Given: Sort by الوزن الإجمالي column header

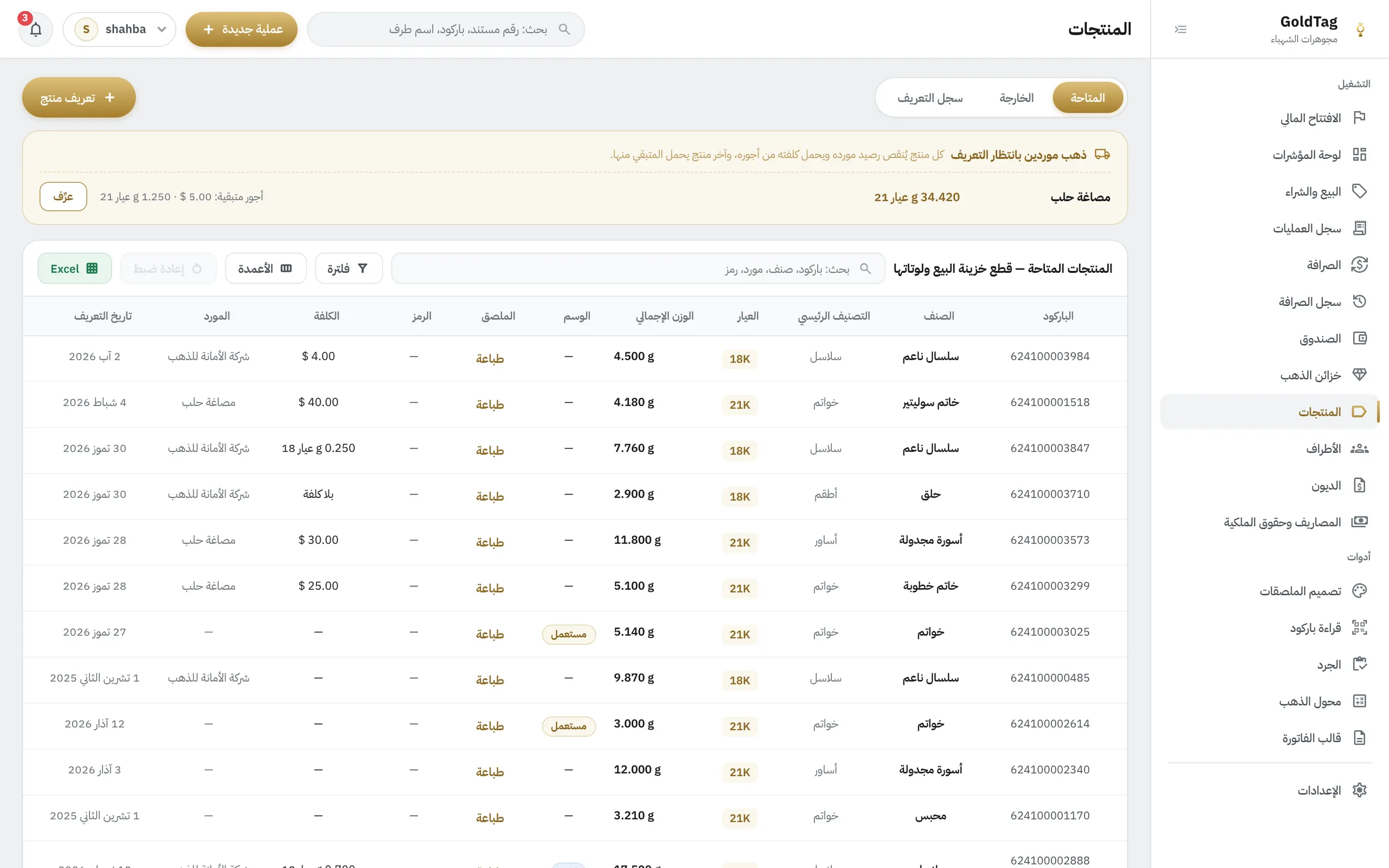Looking at the screenshot, I should point(665,316).
